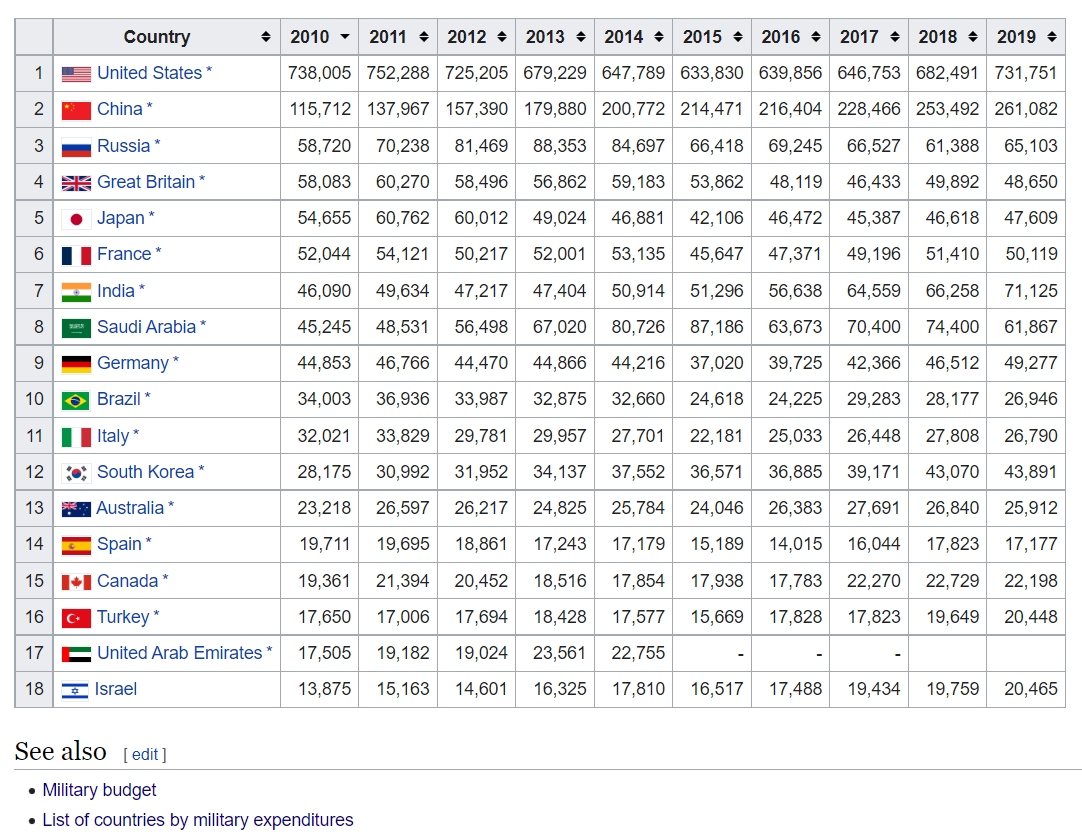
Task: Click the Germany flag icon
Action: click(76, 364)
